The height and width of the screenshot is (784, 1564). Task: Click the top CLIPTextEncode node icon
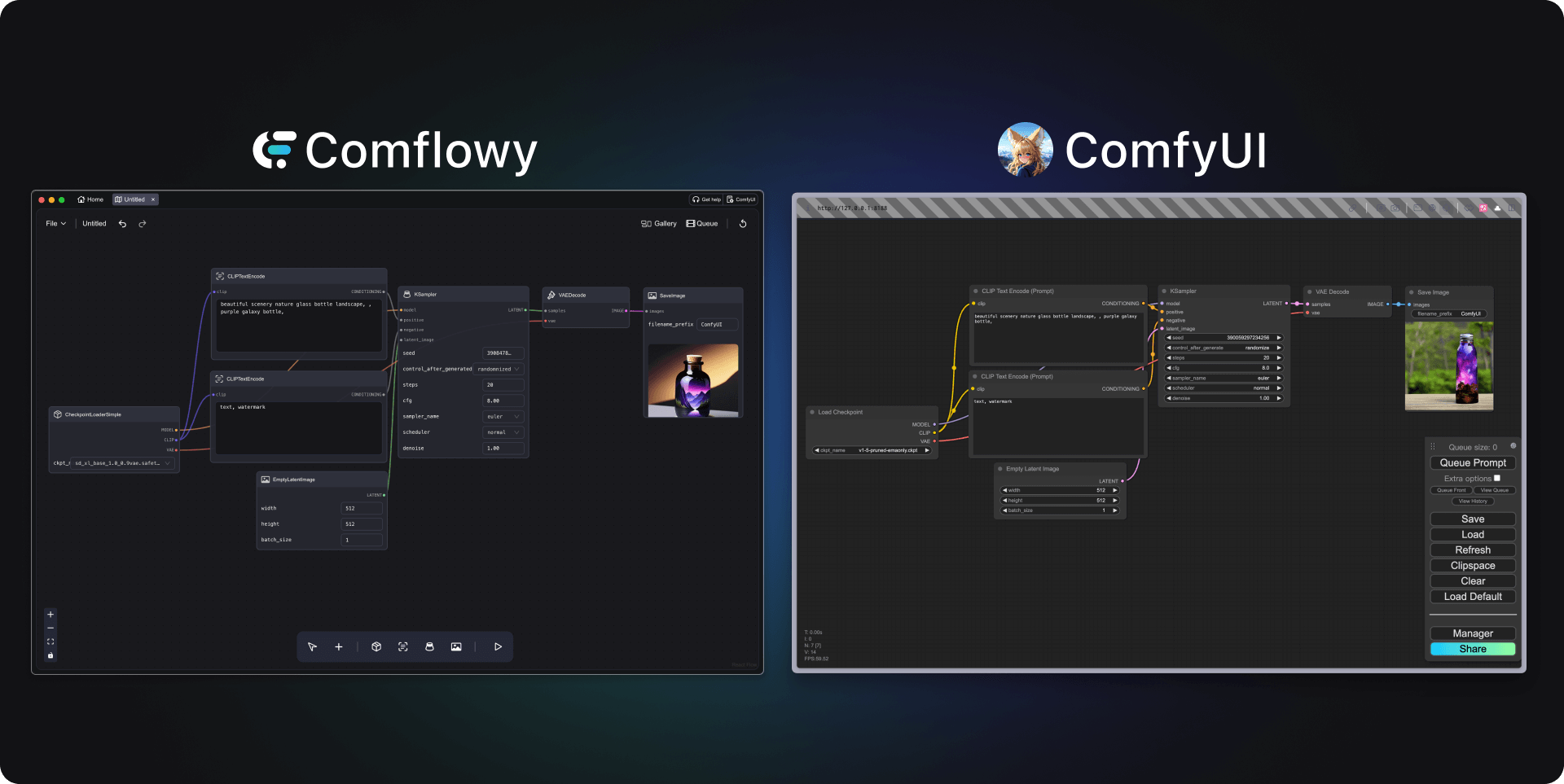pyautogui.click(x=220, y=277)
